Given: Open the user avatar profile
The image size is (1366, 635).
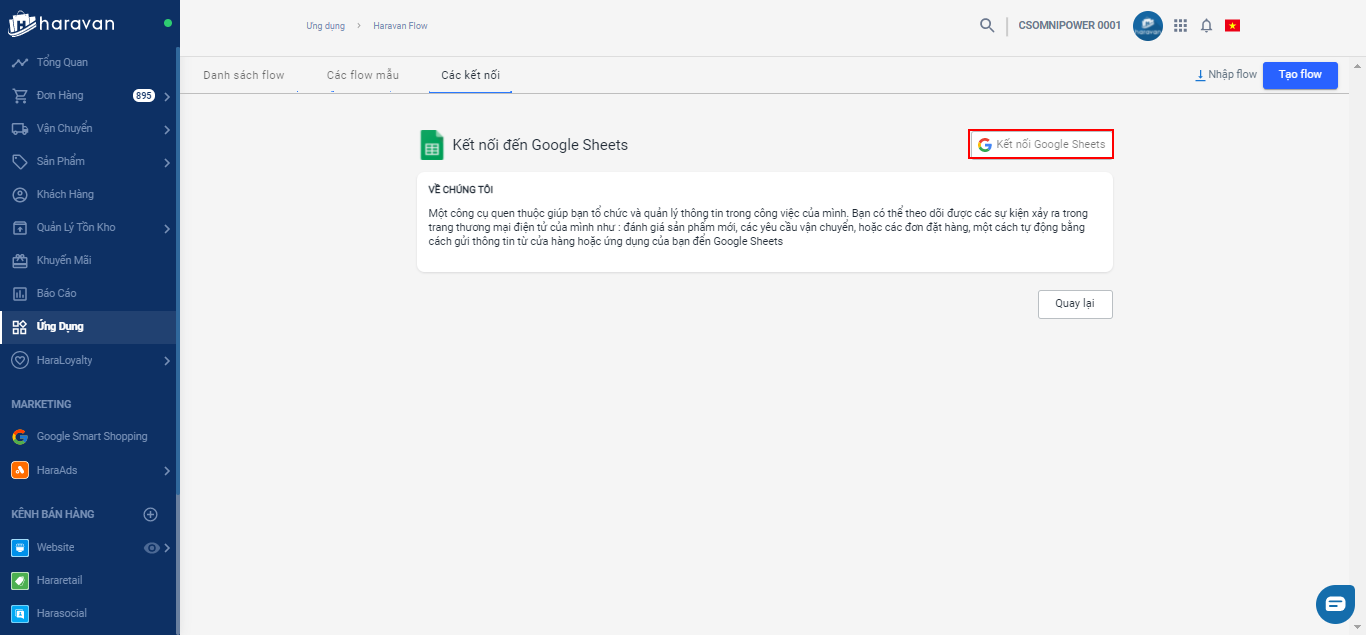Looking at the screenshot, I should click(x=1147, y=26).
